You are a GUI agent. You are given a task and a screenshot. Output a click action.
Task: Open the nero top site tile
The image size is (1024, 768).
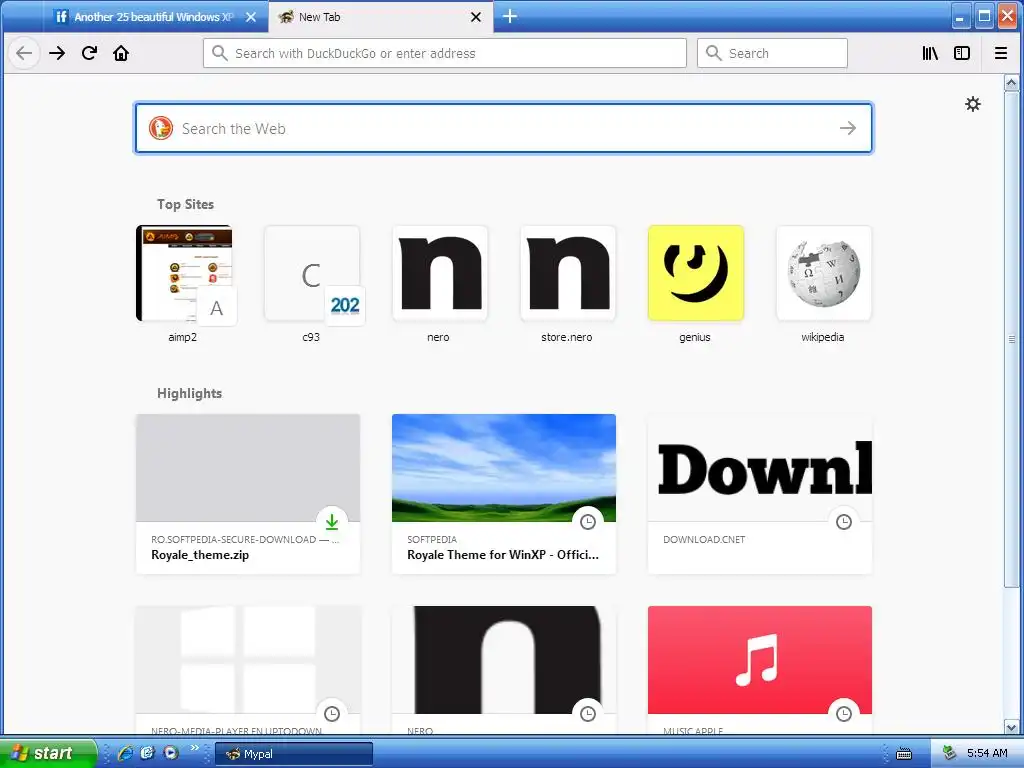coord(440,284)
